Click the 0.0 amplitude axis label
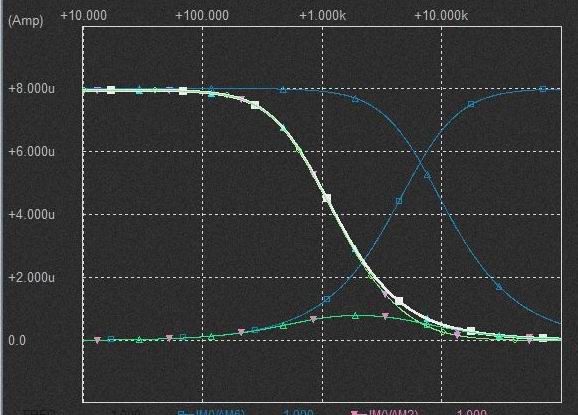Image resolution: width=578 pixels, height=415 pixels. click(17, 340)
